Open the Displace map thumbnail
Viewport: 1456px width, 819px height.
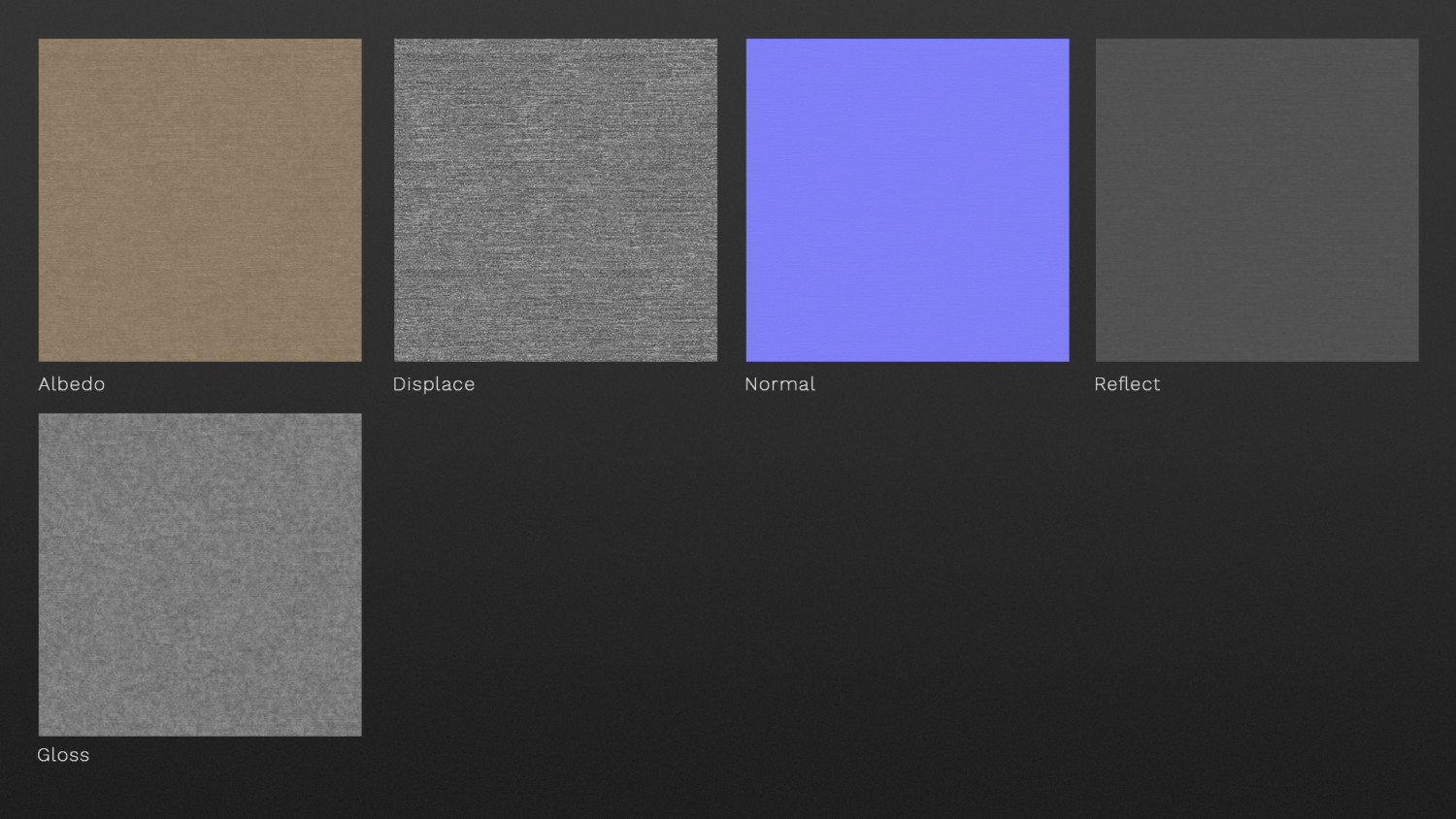[555, 200]
